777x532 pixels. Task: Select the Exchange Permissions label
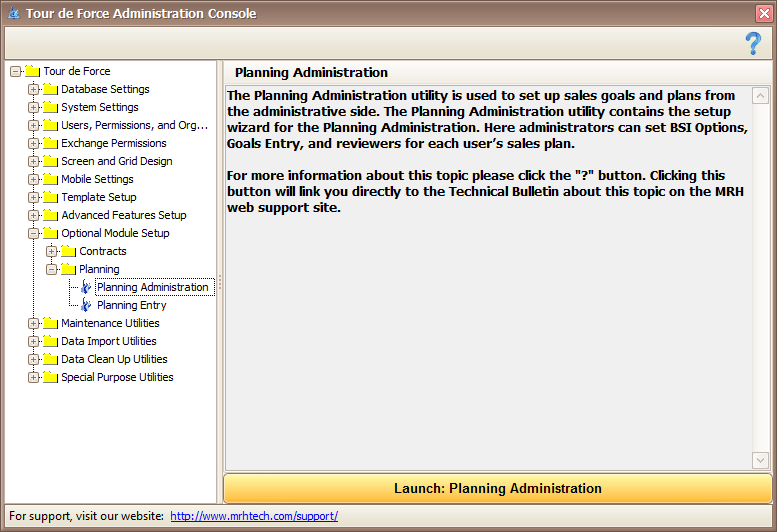[113, 143]
